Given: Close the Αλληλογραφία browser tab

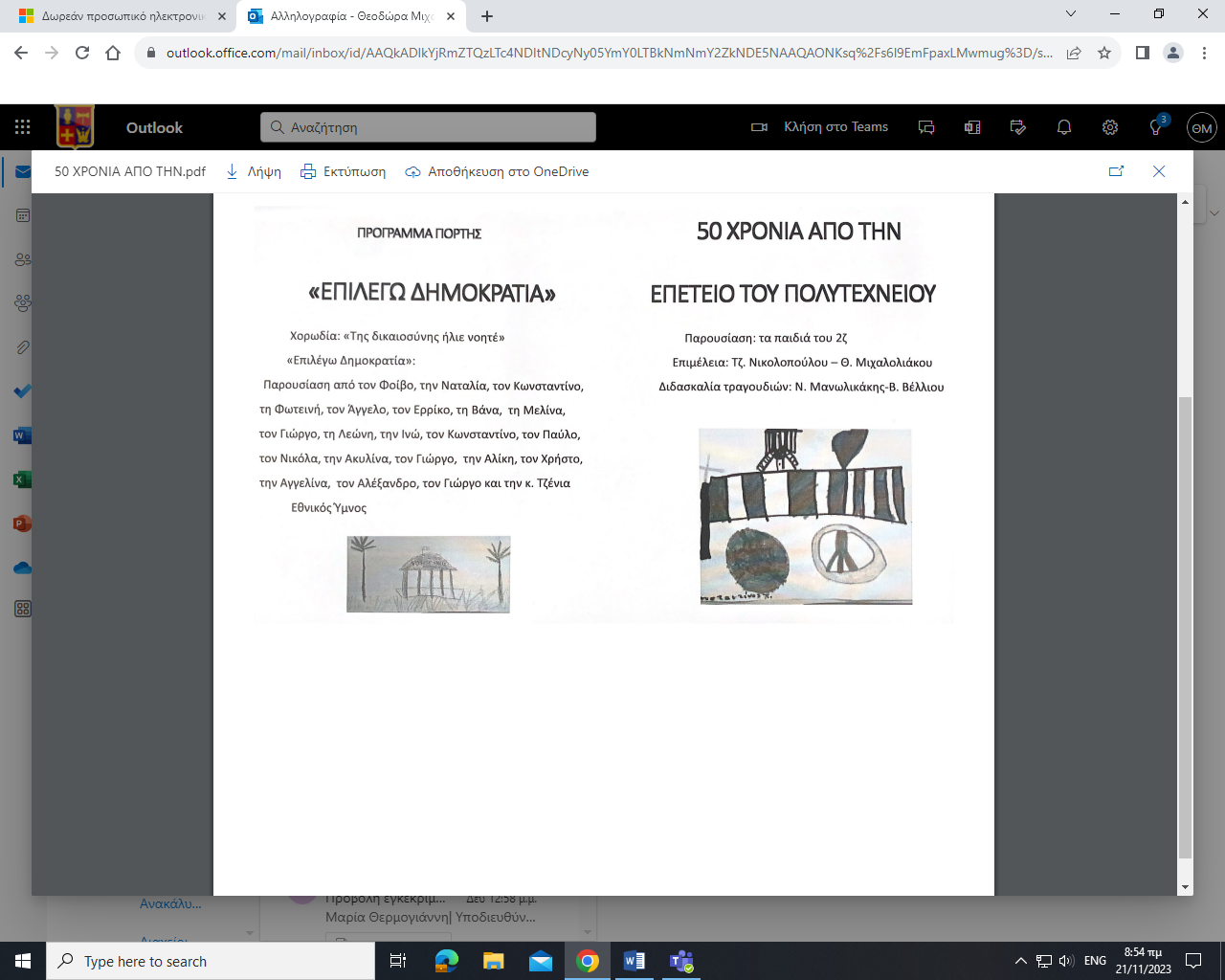Looking at the screenshot, I should click(x=451, y=16).
